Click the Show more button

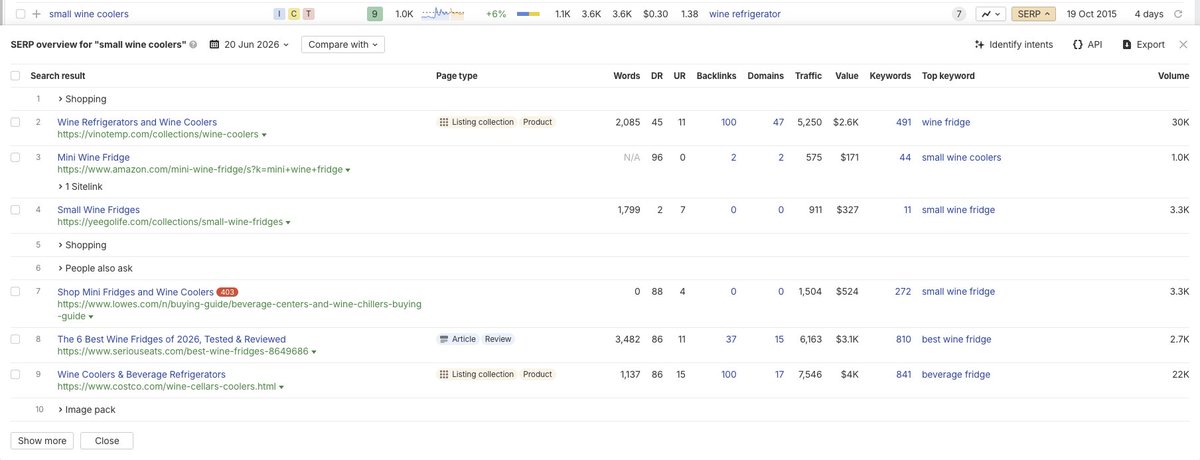pyautogui.click(x=42, y=440)
